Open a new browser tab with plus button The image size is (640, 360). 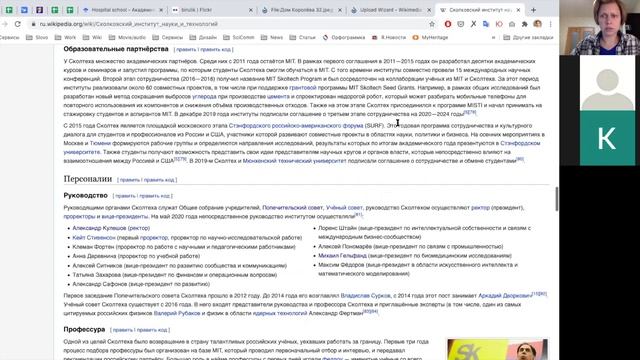[x=533, y=10]
